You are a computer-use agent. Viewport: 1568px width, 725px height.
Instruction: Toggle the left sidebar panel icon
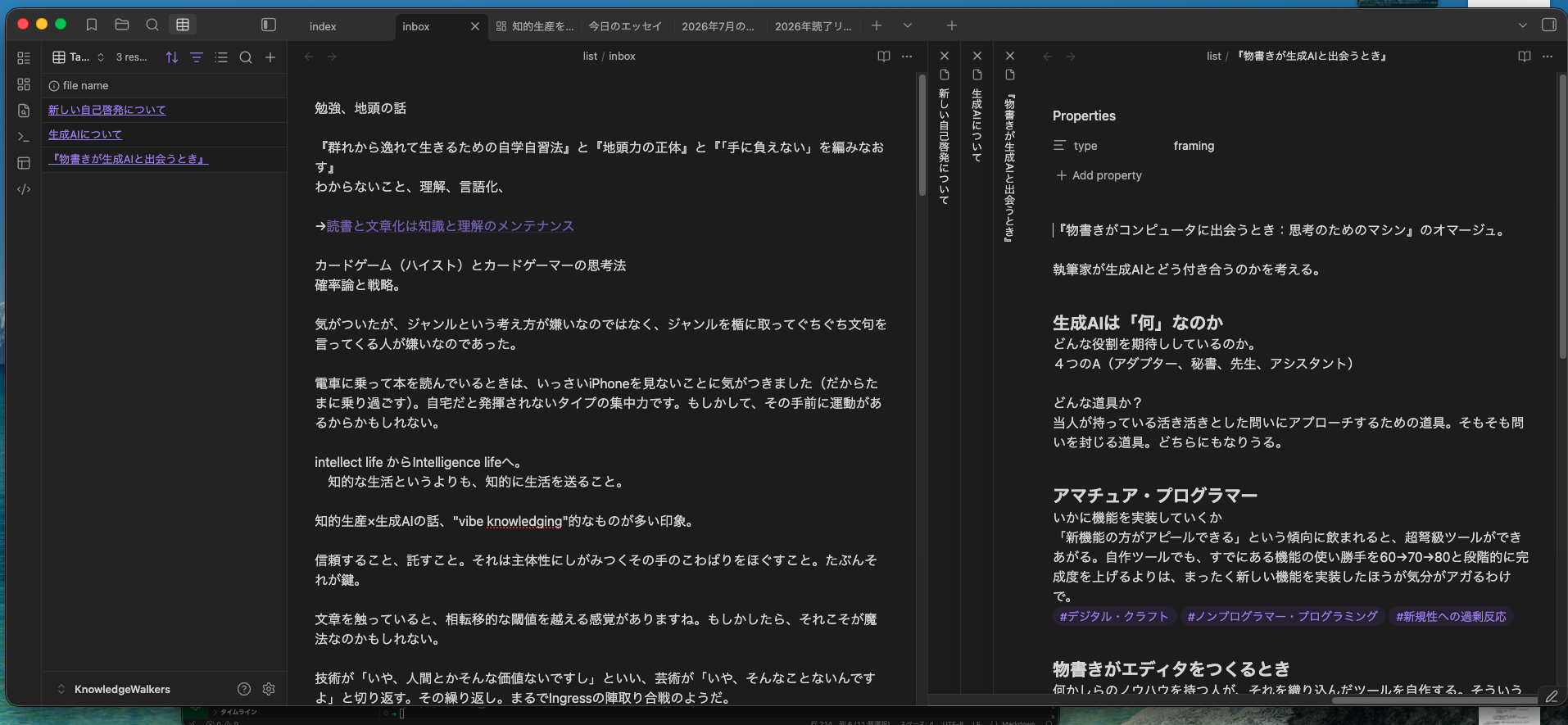[269, 25]
